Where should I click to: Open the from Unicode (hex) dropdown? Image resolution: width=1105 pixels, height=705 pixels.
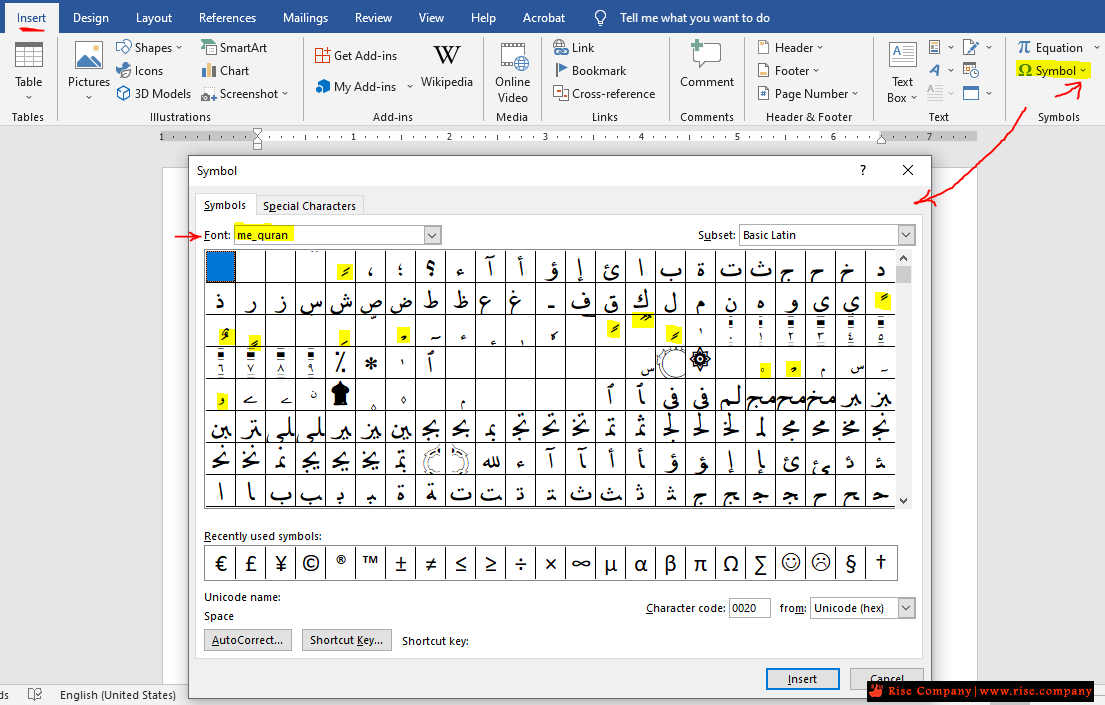coord(906,608)
